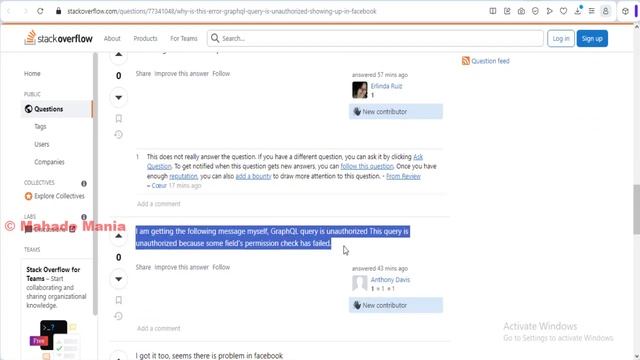Select Questions in the sidebar
The image size is (640, 360).
click(57, 109)
